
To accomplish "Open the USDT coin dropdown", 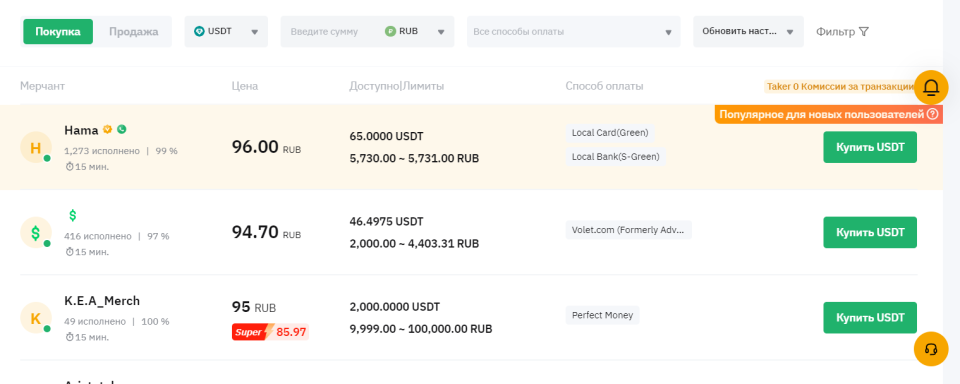I will click(x=227, y=32).
